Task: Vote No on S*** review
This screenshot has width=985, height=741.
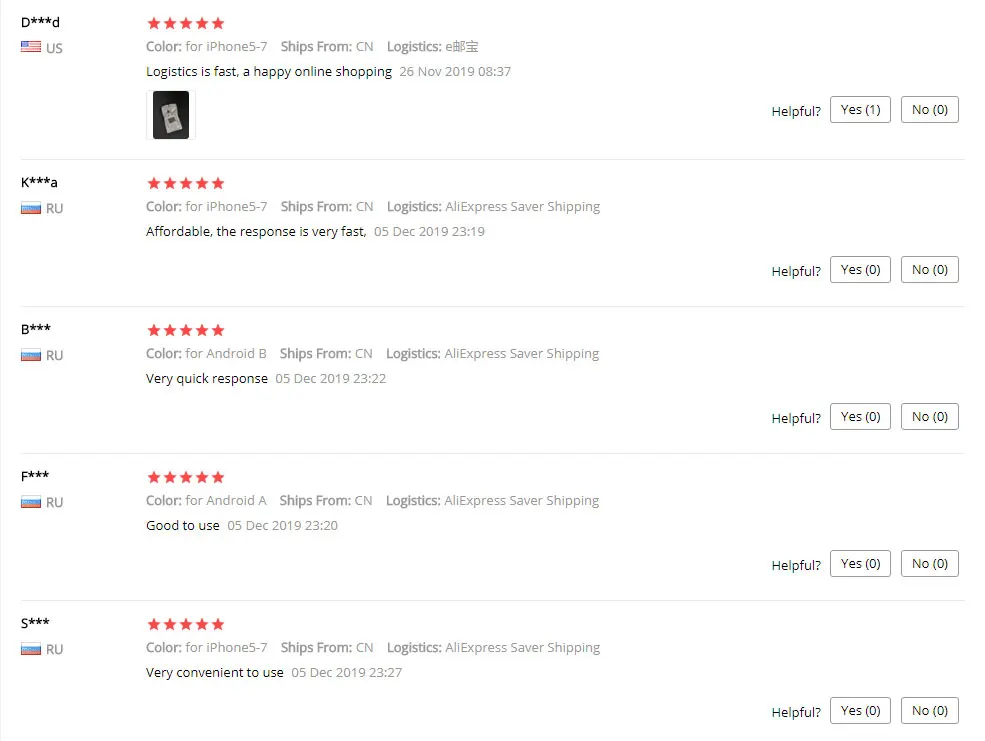Action: click(x=930, y=711)
